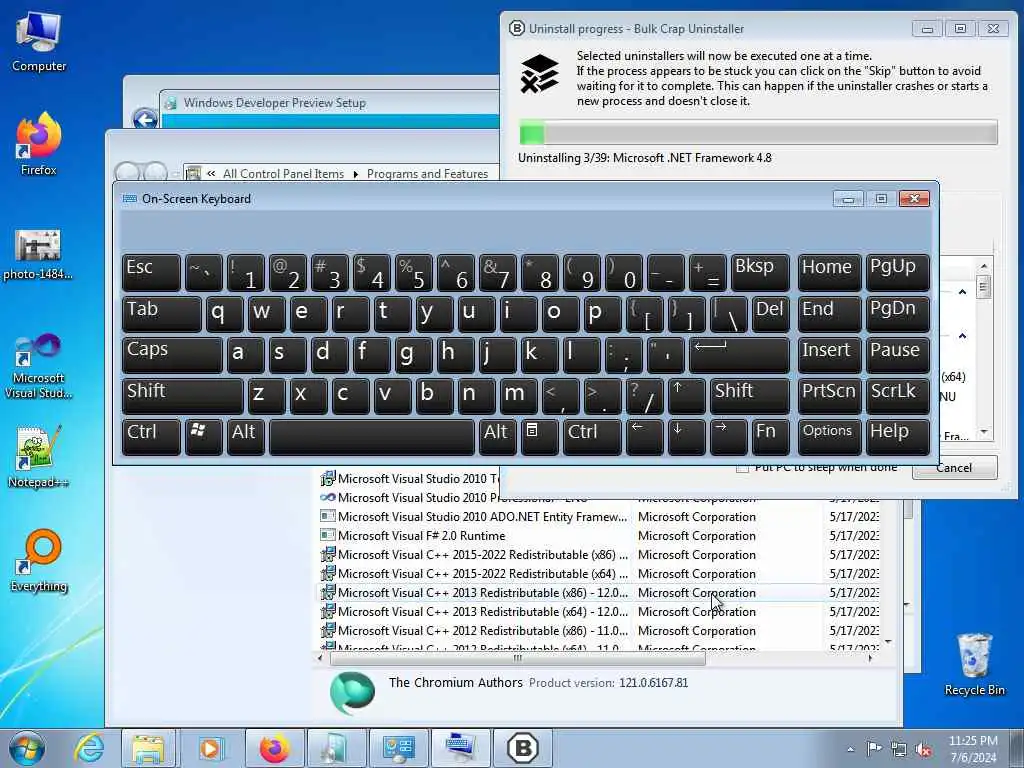Switch to Firefox in the taskbar
This screenshot has height=768, width=1024.
pos(274,748)
